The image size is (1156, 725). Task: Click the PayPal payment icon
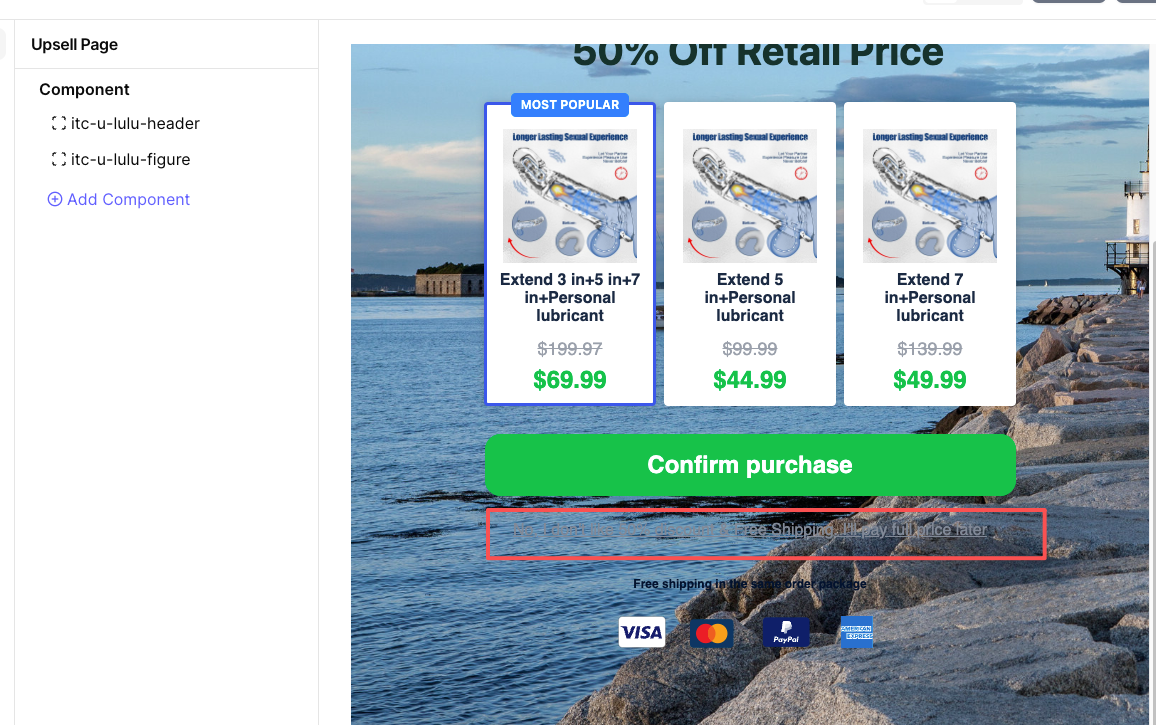786,633
